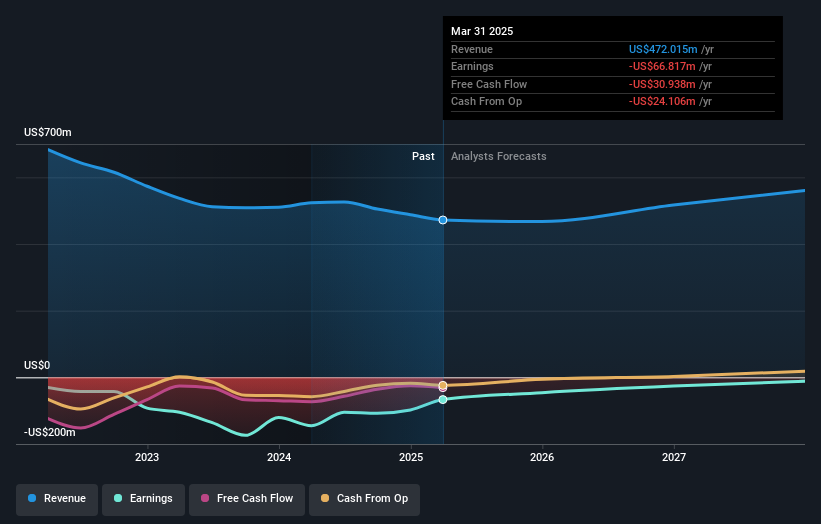Click the 'Earnings' row label in tooltip
Screen dimensions: 821x524
tap(472, 66)
